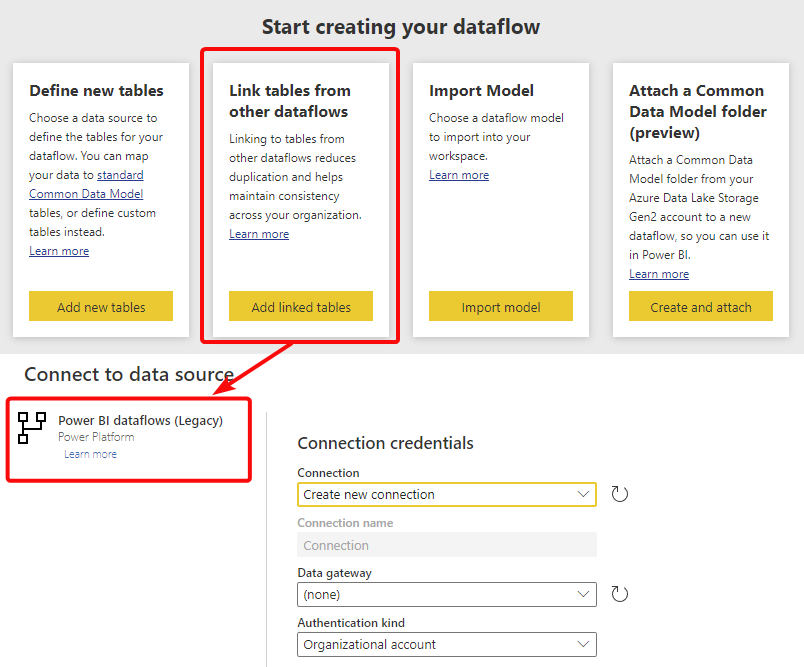Click the Create and attach button
The width and height of the screenshot is (804, 667).
pos(701,307)
